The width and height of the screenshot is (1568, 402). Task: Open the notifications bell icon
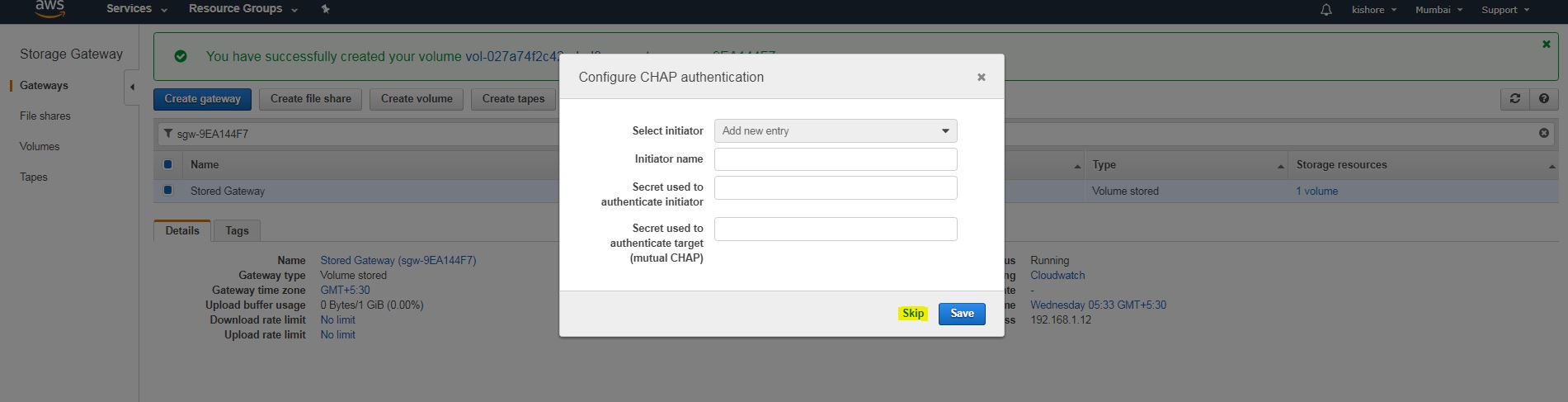[x=1326, y=10]
